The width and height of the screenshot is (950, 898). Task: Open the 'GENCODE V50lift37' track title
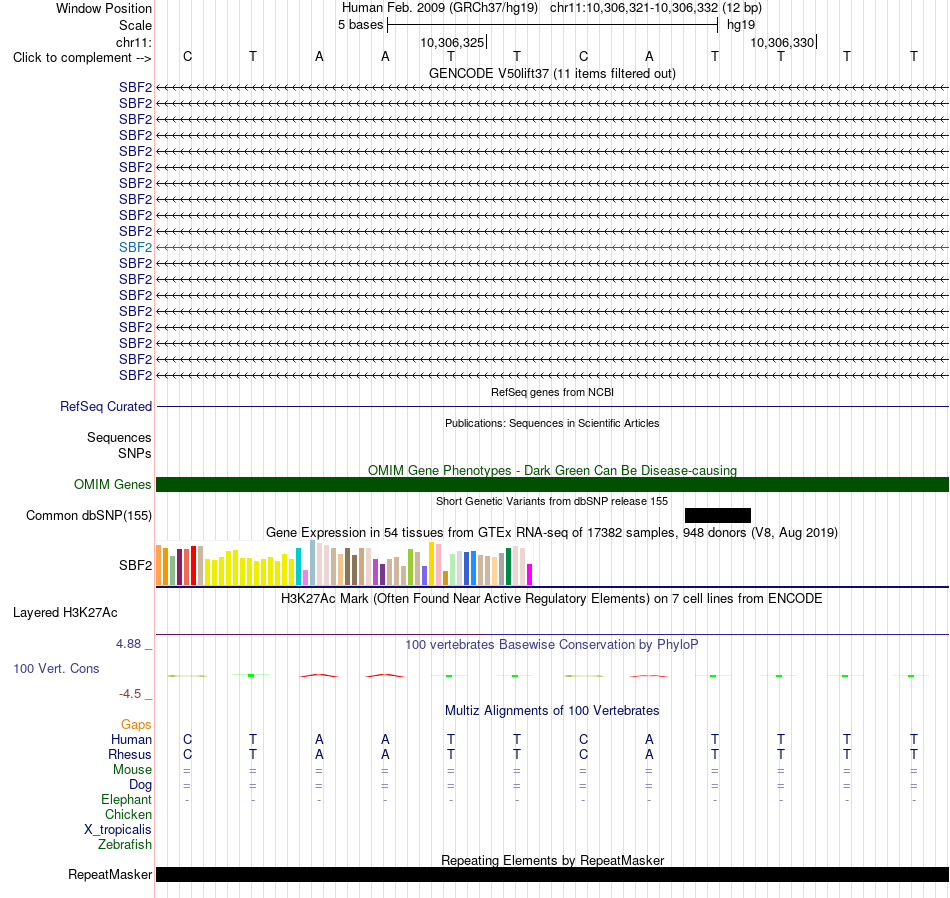pos(552,73)
